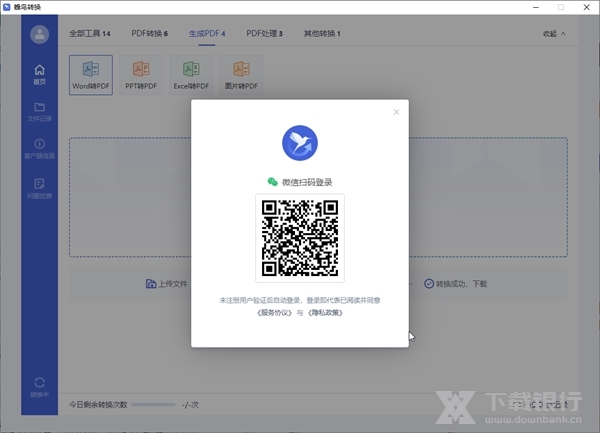
Task: Open the 《隐私政策》 privacy policy link
Action: pos(323,313)
